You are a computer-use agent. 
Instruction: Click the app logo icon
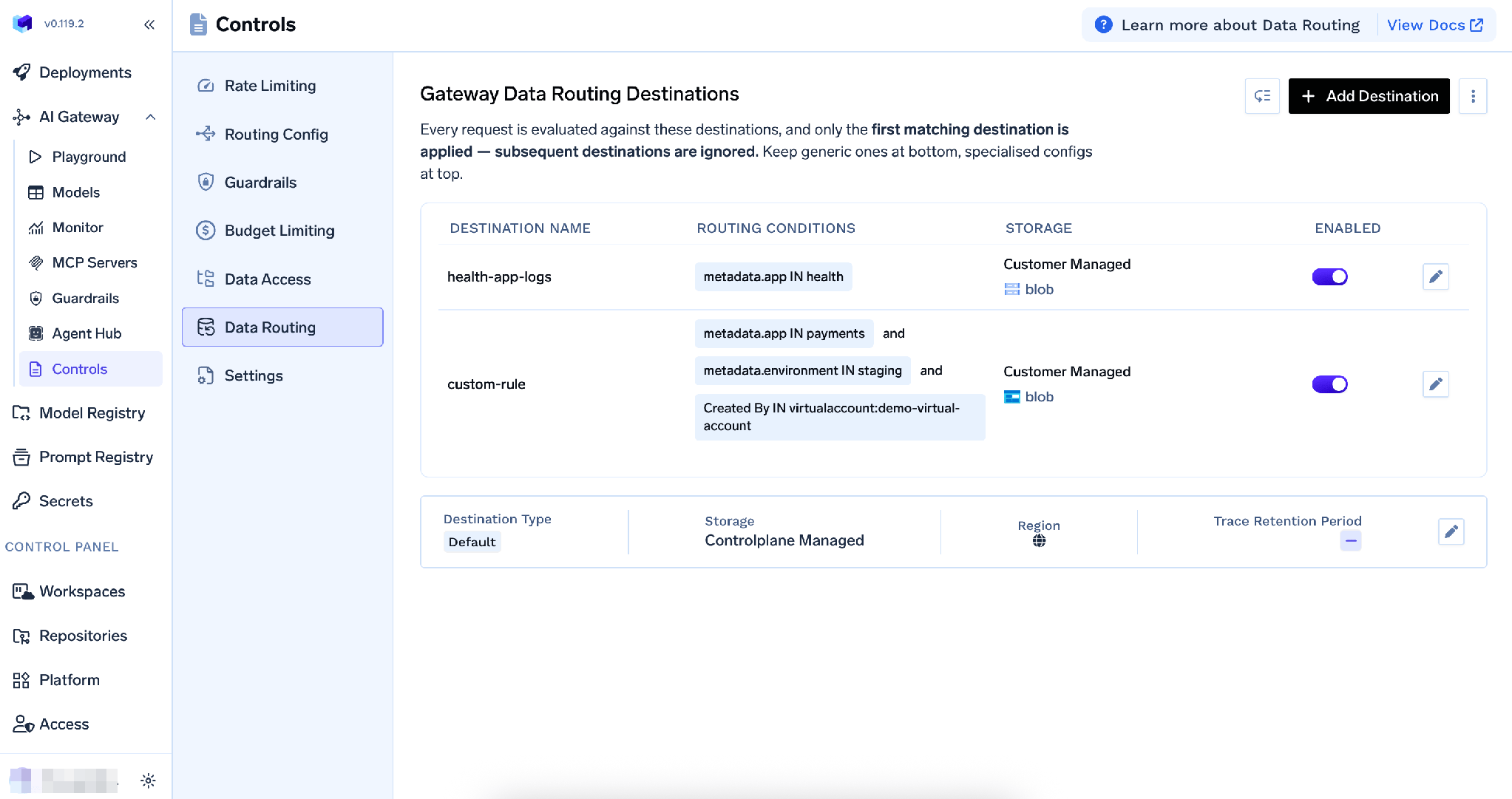point(22,24)
